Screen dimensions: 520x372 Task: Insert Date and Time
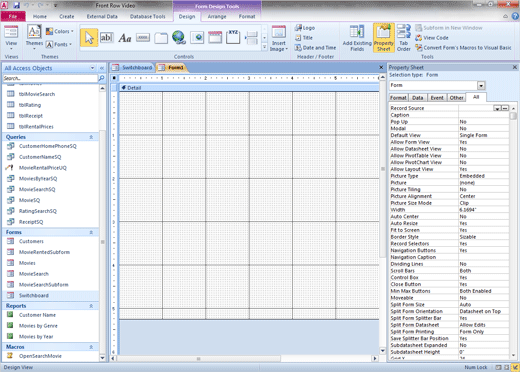(x=315, y=48)
